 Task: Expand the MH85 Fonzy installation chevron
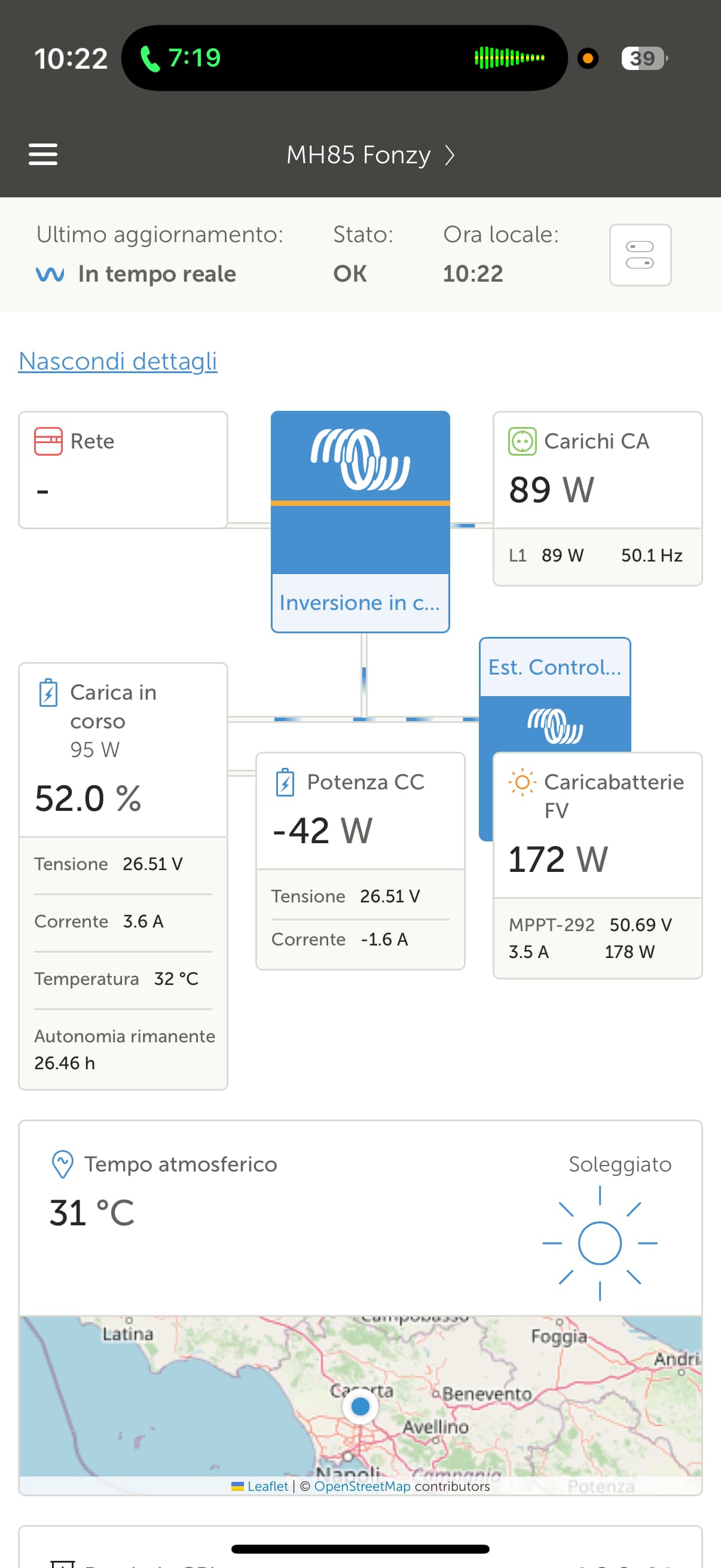pyautogui.click(x=450, y=155)
